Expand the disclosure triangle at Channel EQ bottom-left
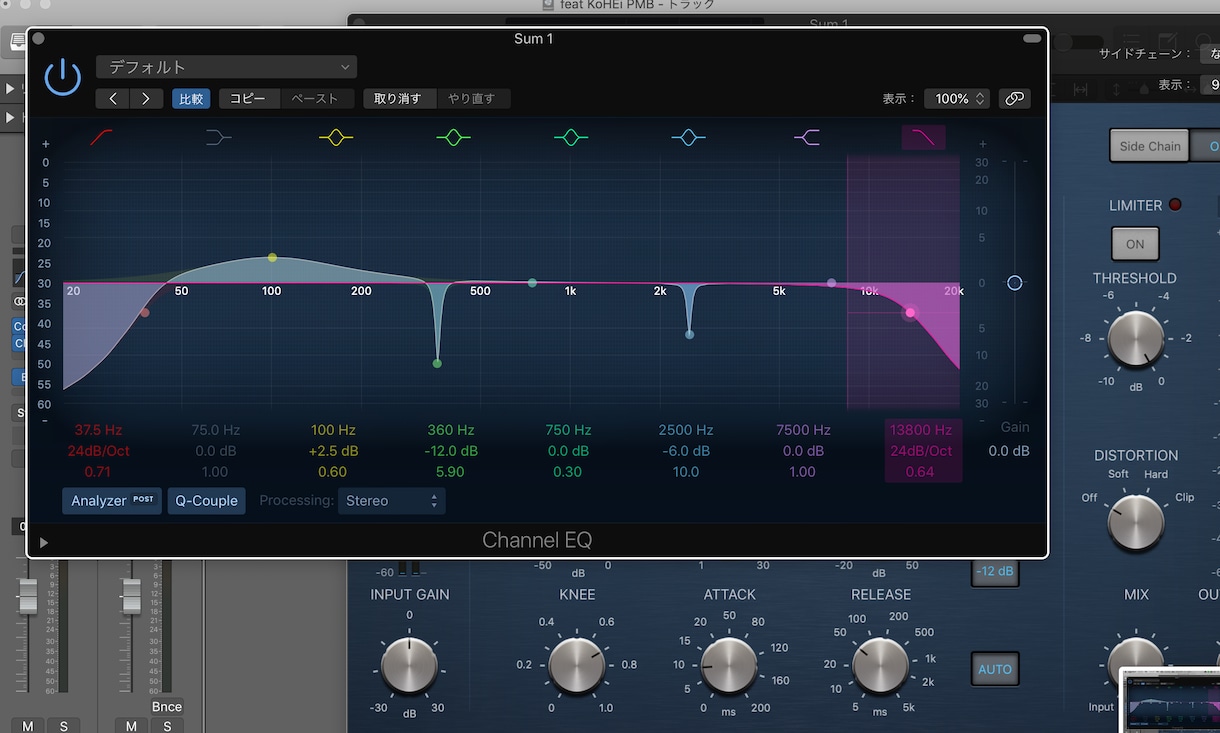Screen dimensions: 1220x733 [x=43, y=542]
